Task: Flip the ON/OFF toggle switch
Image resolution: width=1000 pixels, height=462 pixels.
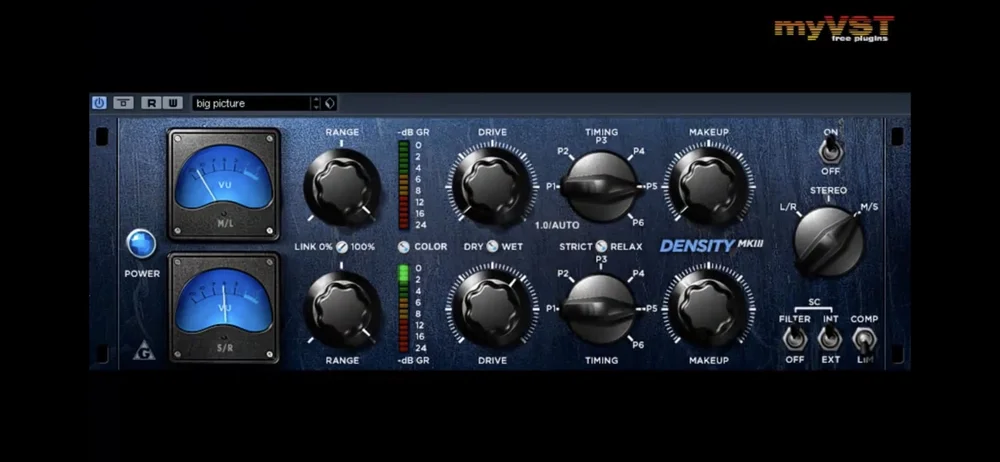Action: 830,151
